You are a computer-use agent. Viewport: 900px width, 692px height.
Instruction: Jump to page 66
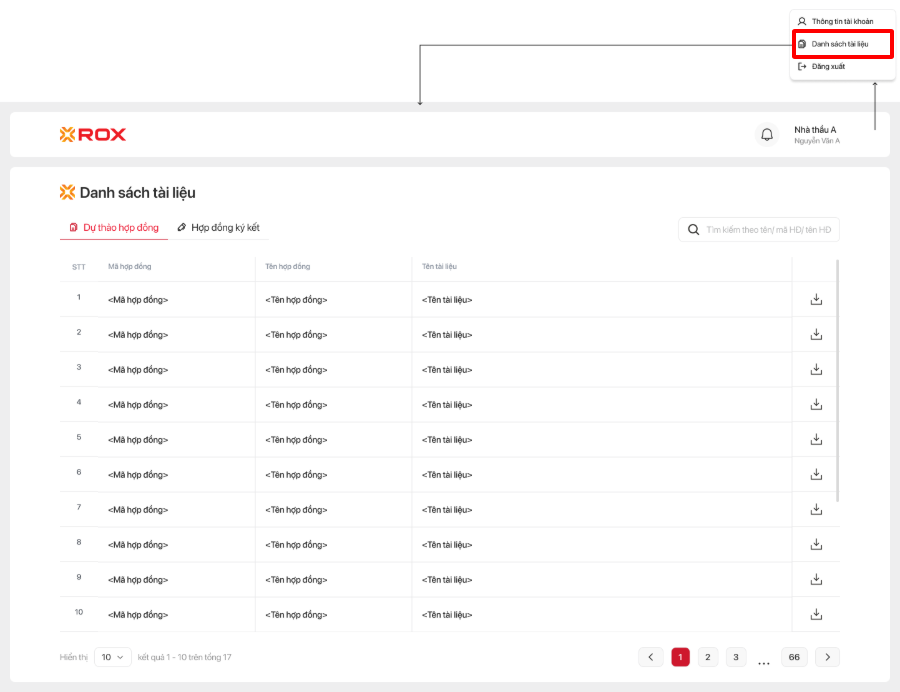click(x=794, y=657)
